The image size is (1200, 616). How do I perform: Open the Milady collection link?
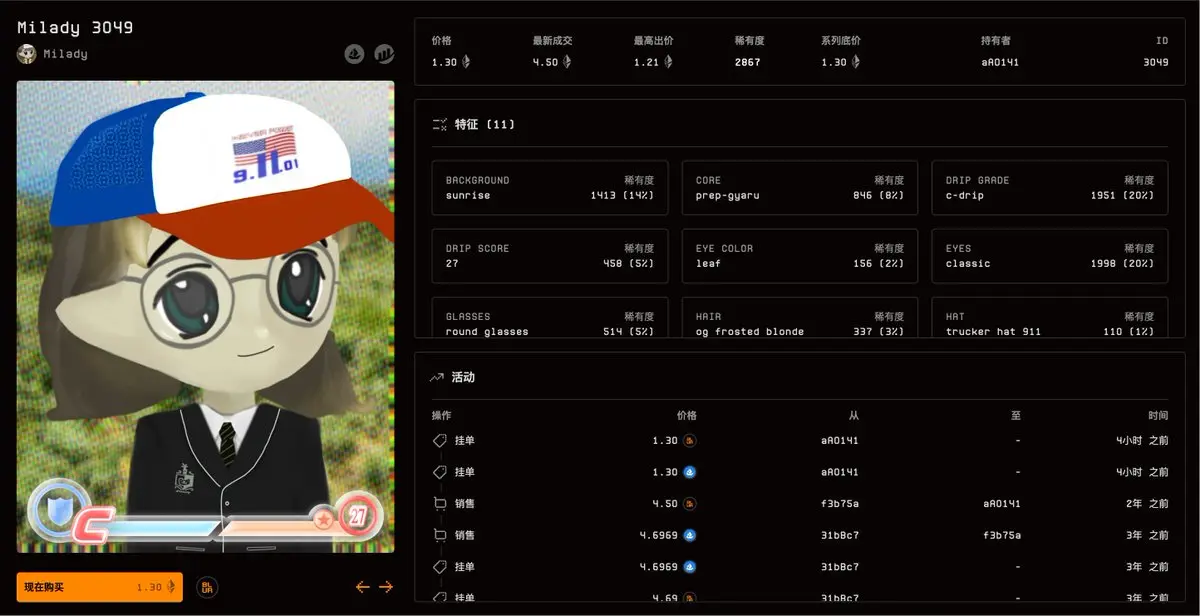[65, 54]
